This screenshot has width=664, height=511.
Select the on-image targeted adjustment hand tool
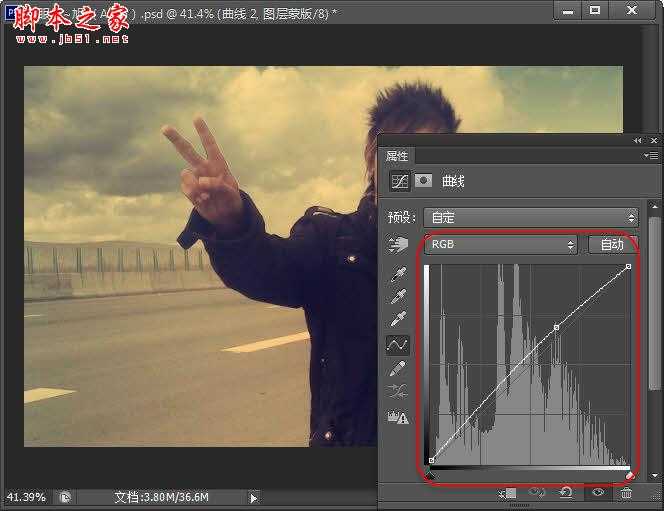(x=398, y=245)
